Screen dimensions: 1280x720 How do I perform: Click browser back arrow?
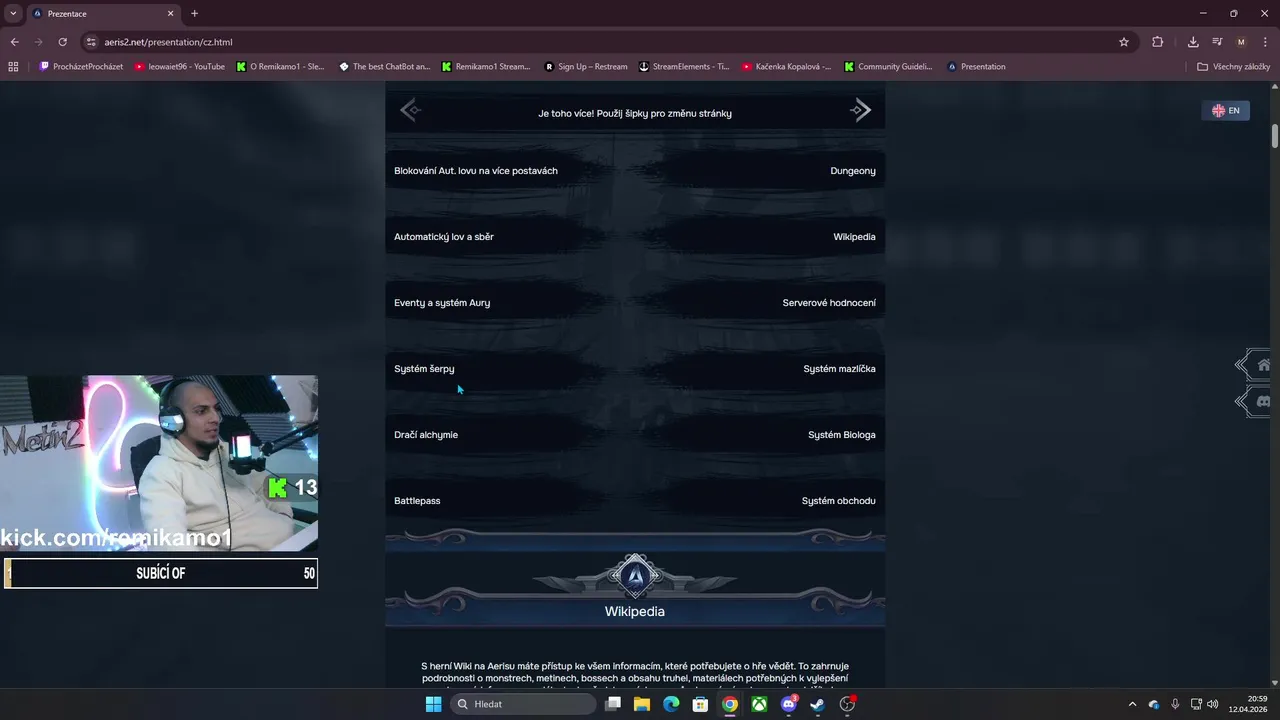click(x=14, y=42)
